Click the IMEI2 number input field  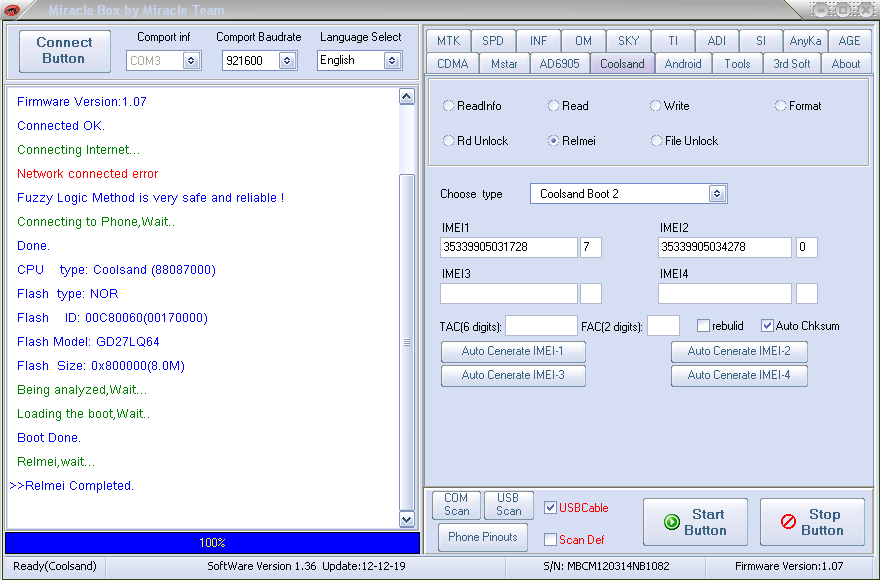725,247
